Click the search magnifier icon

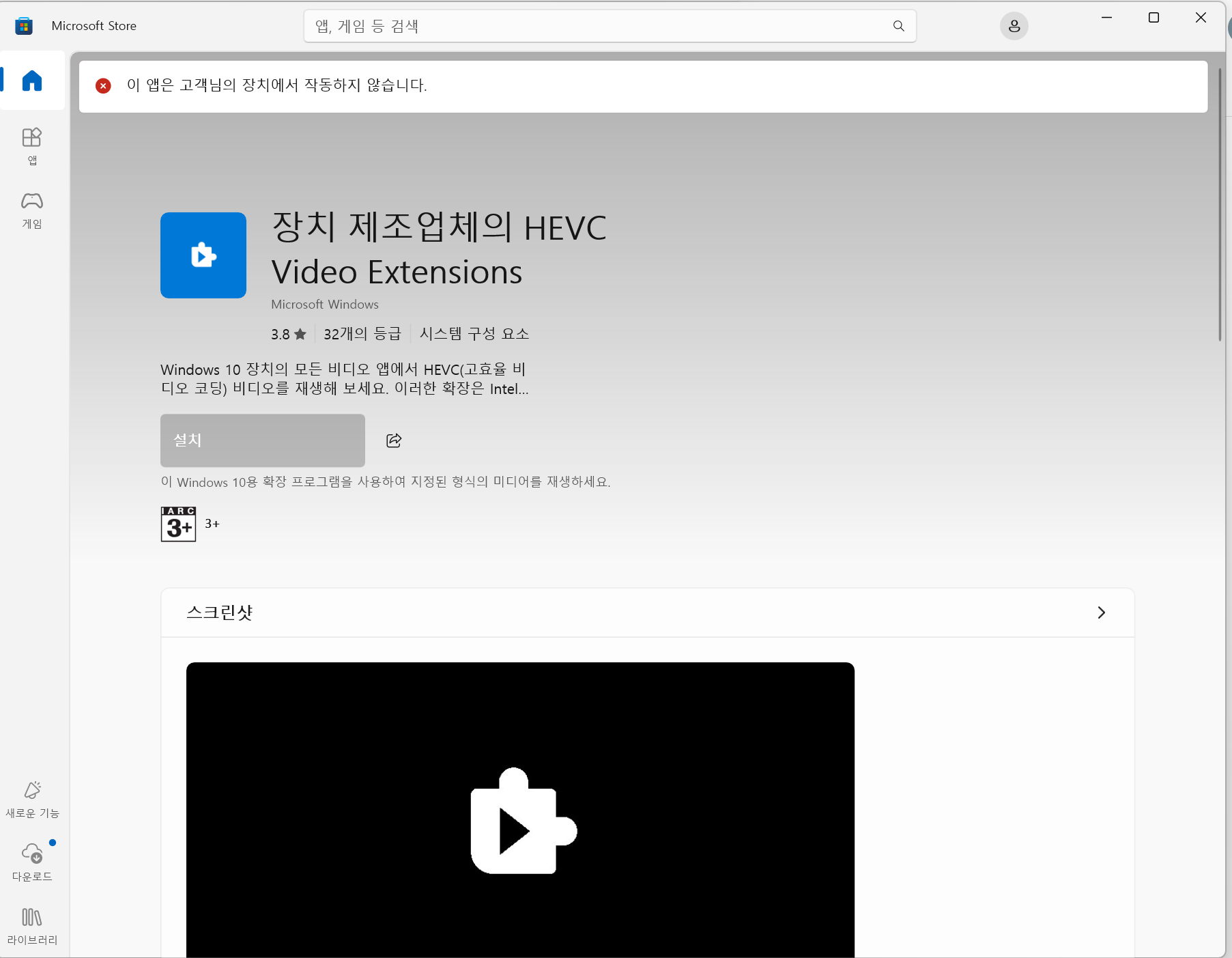tap(898, 26)
